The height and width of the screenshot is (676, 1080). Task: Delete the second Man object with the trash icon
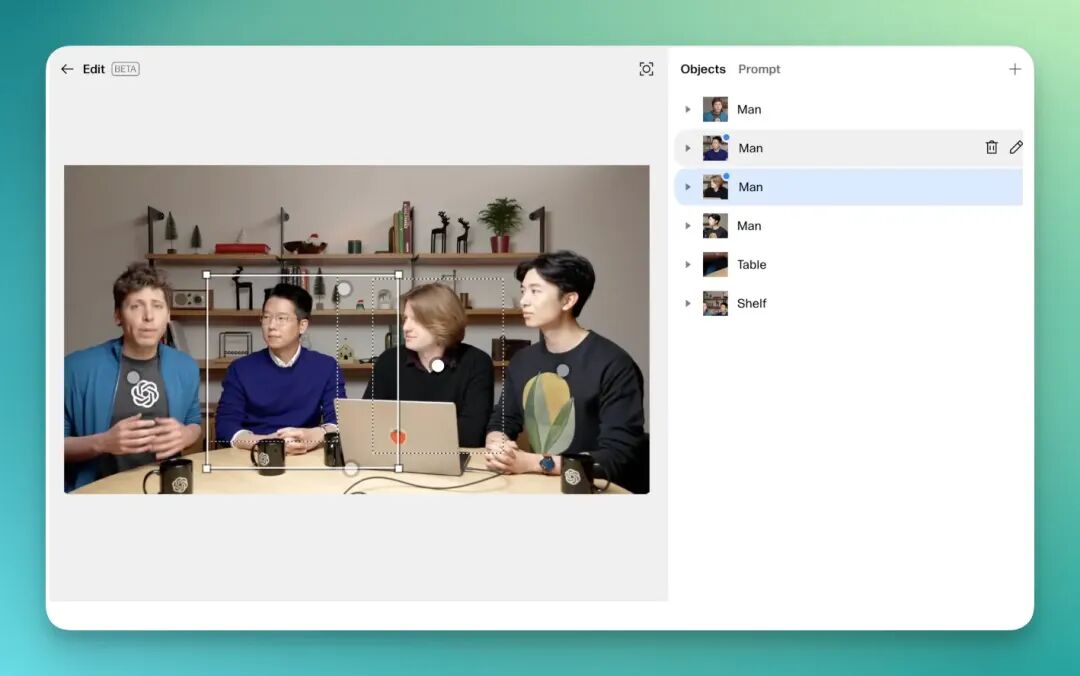(991, 147)
